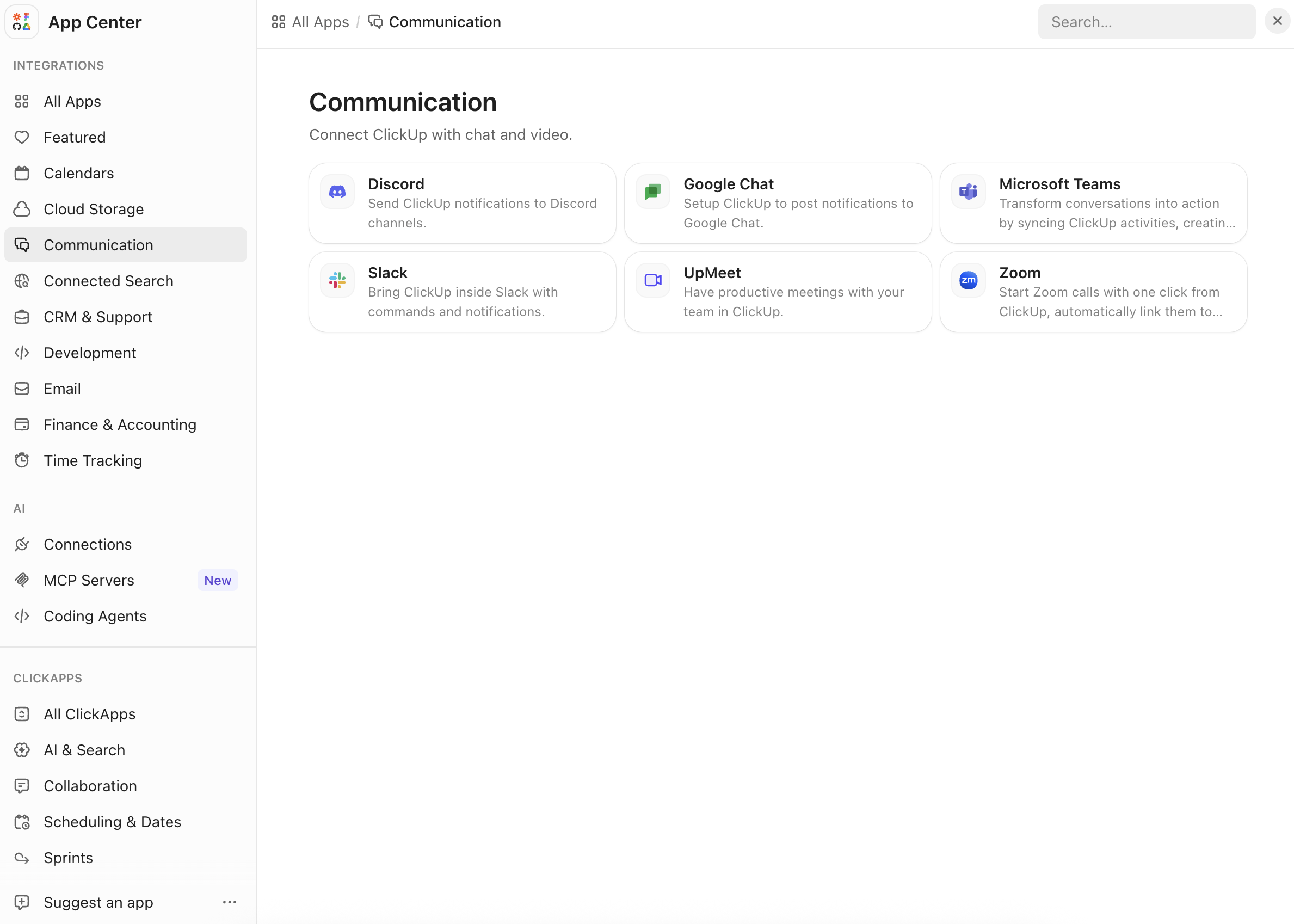Click the UpMeet video camera icon
Image resolution: width=1294 pixels, height=924 pixels.
pos(653,280)
